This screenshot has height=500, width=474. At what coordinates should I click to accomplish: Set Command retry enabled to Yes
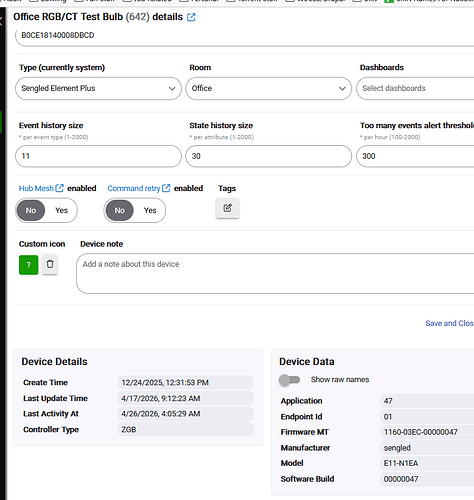coord(150,210)
